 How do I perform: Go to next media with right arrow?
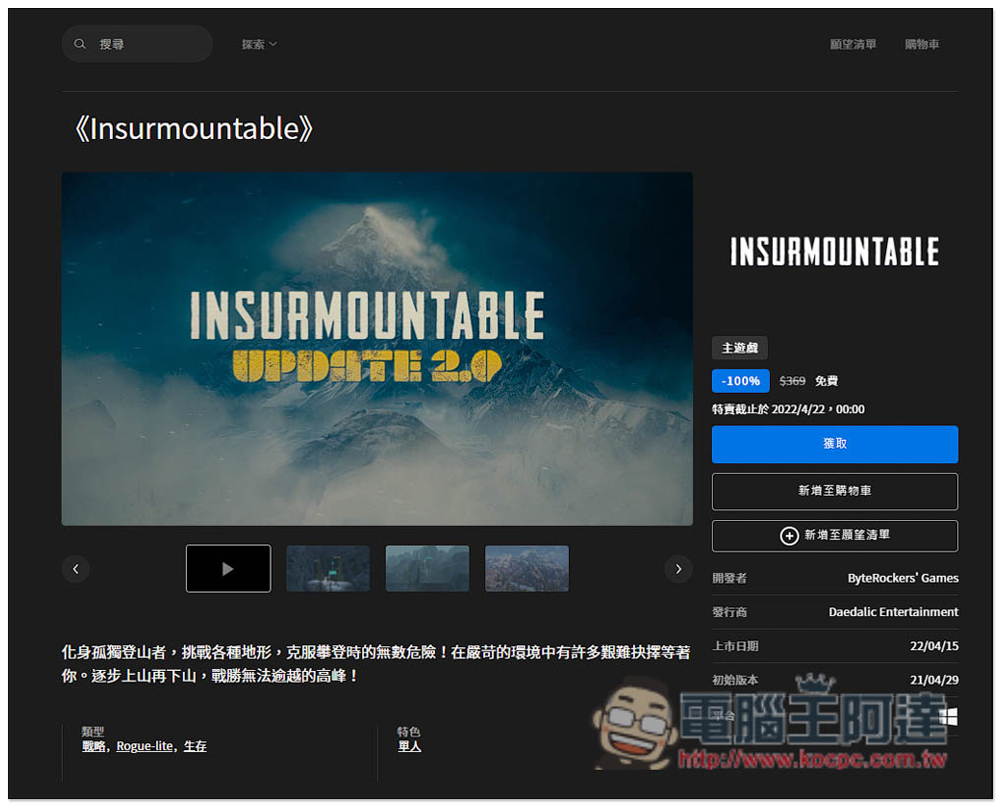click(679, 568)
